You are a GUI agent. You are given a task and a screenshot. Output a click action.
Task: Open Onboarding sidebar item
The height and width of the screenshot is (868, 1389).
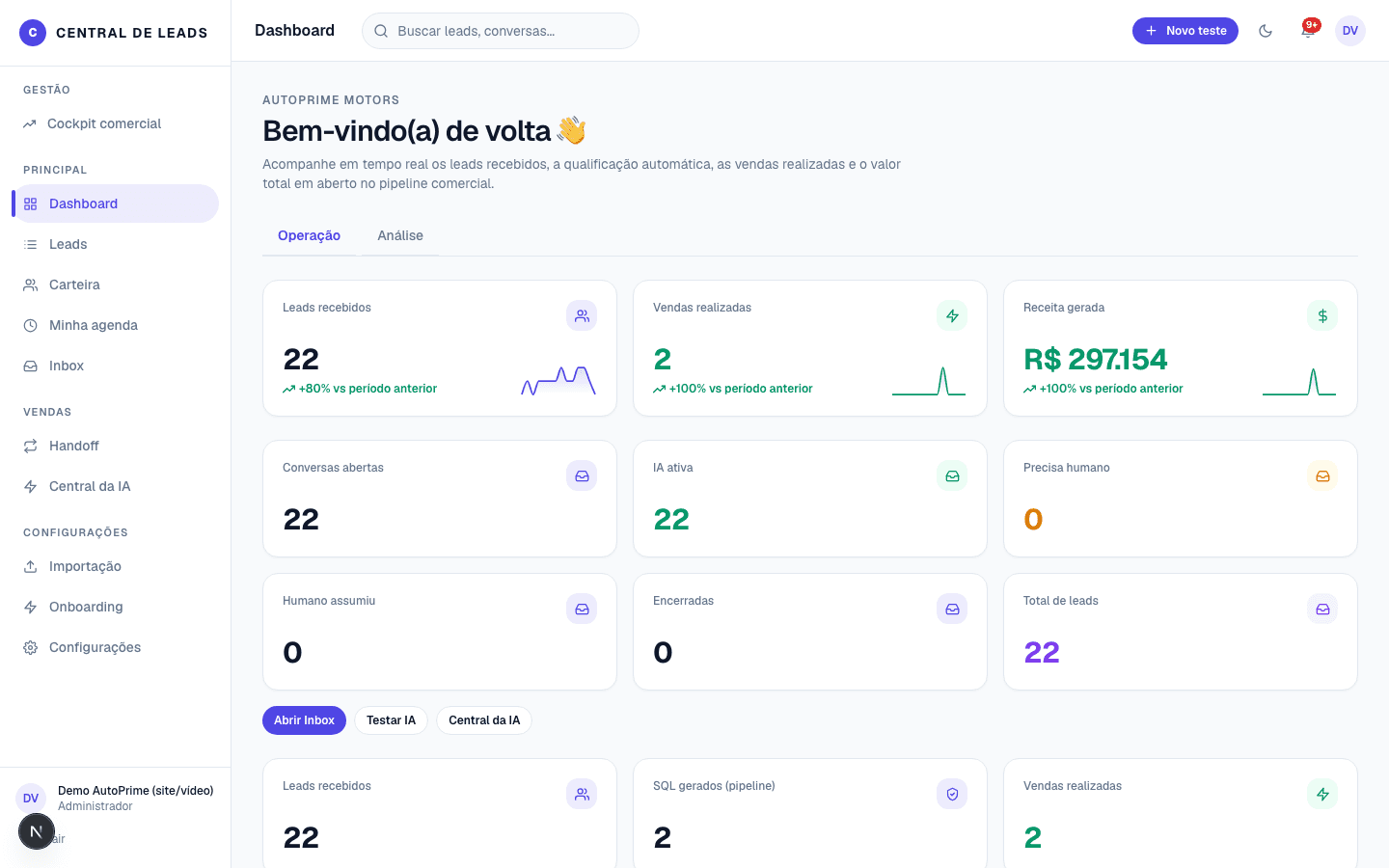coord(116,607)
